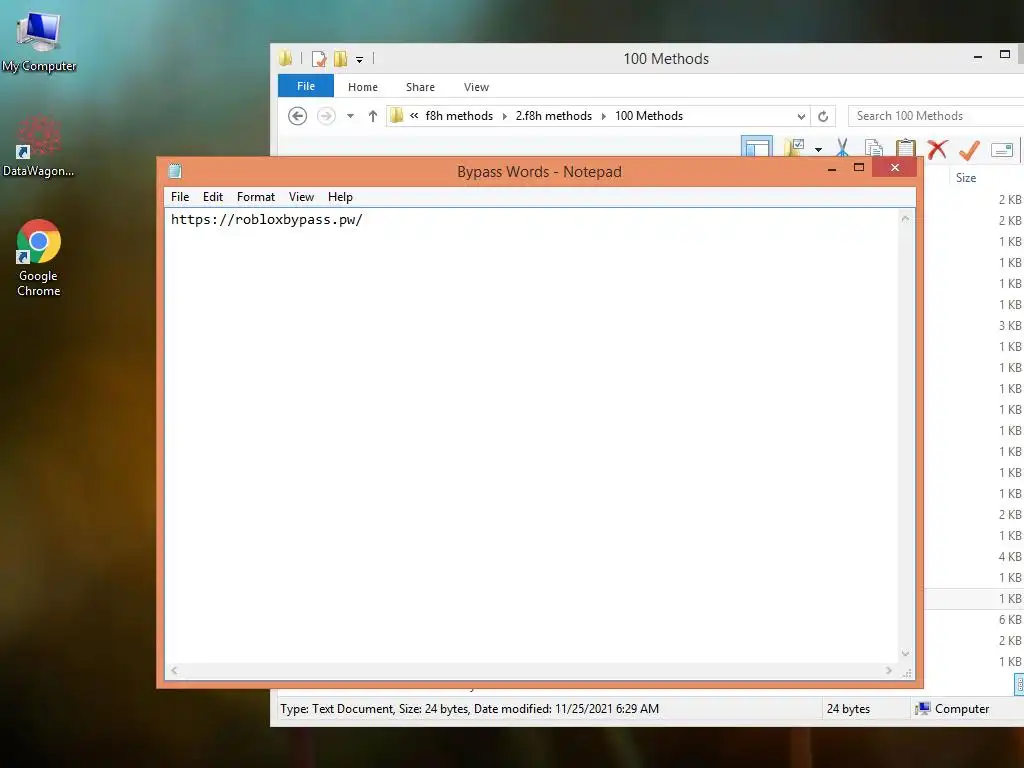Screen dimensions: 1024x768
Task: Click the folder options toolbar icon
Action: pos(794,148)
